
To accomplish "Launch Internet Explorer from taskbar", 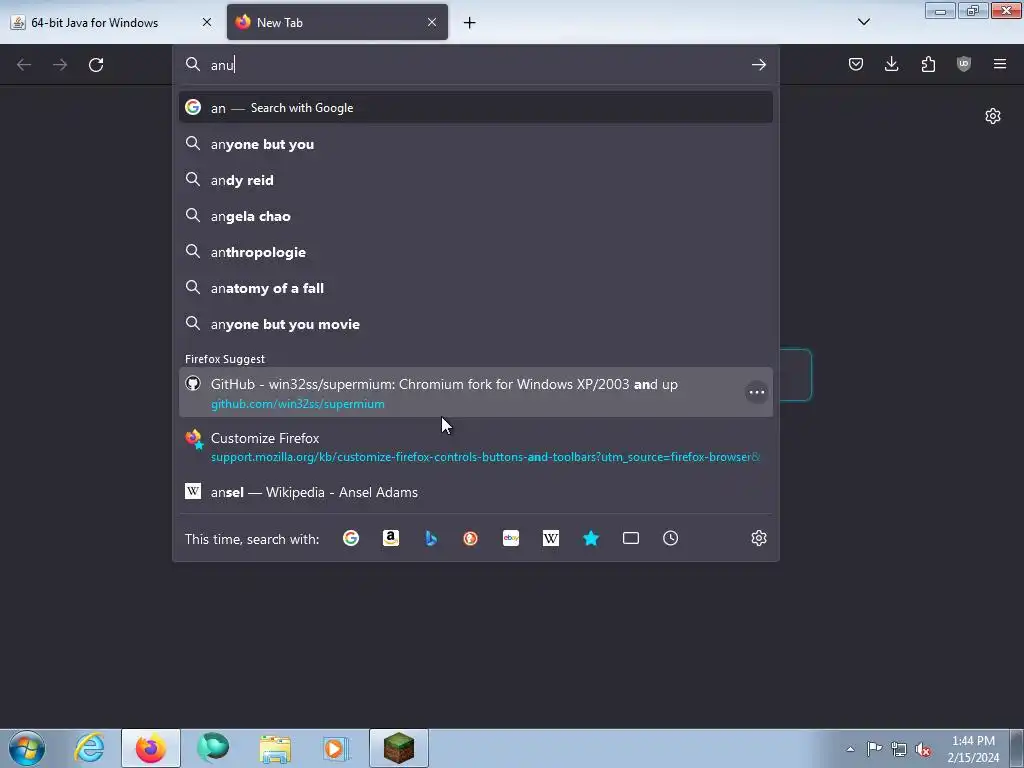I will coord(89,748).
